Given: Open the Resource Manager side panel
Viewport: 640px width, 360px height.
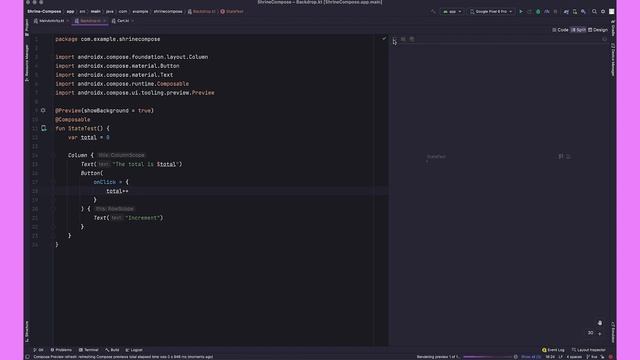Looking at the screenshot, I should (x=27, y=63).
